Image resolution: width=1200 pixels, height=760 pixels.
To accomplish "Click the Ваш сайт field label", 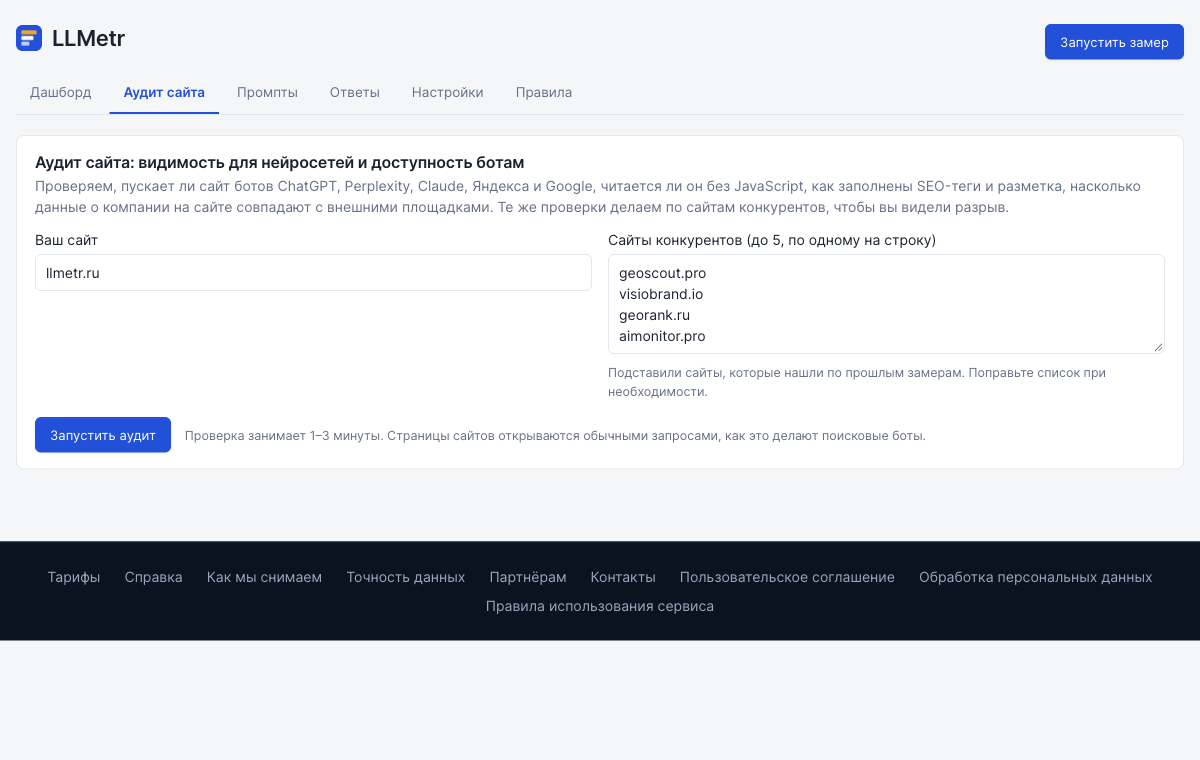I will [67, 240].
